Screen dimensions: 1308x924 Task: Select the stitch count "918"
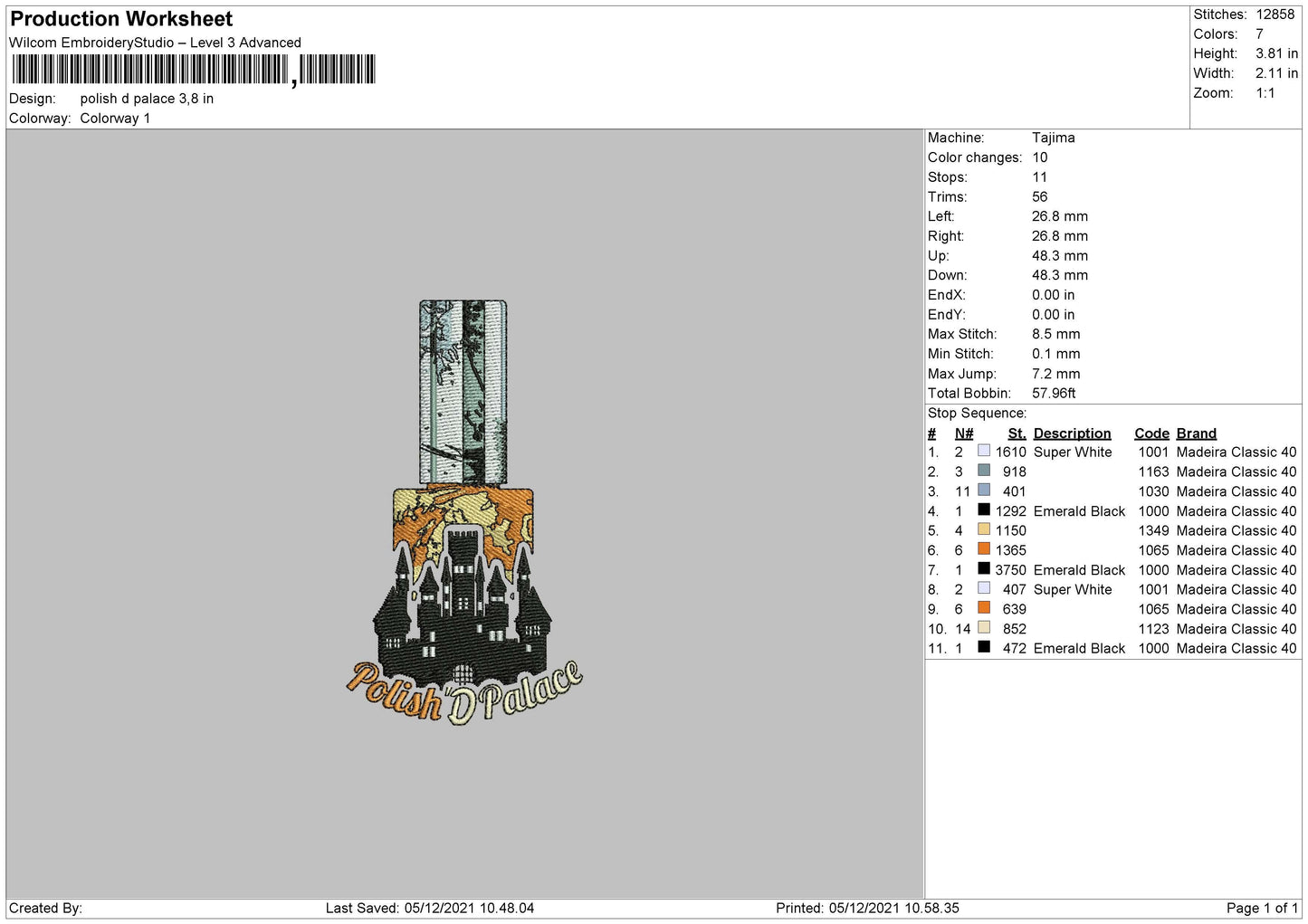point(1015,472)
